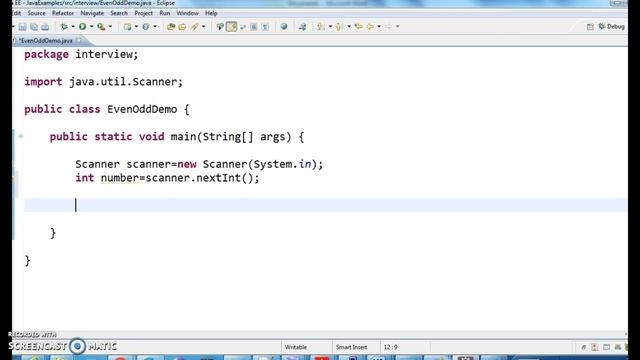Open the Search menu
The width and height of the screenshot is (640, 360).
pyautogui.click(x=119, y=13)
